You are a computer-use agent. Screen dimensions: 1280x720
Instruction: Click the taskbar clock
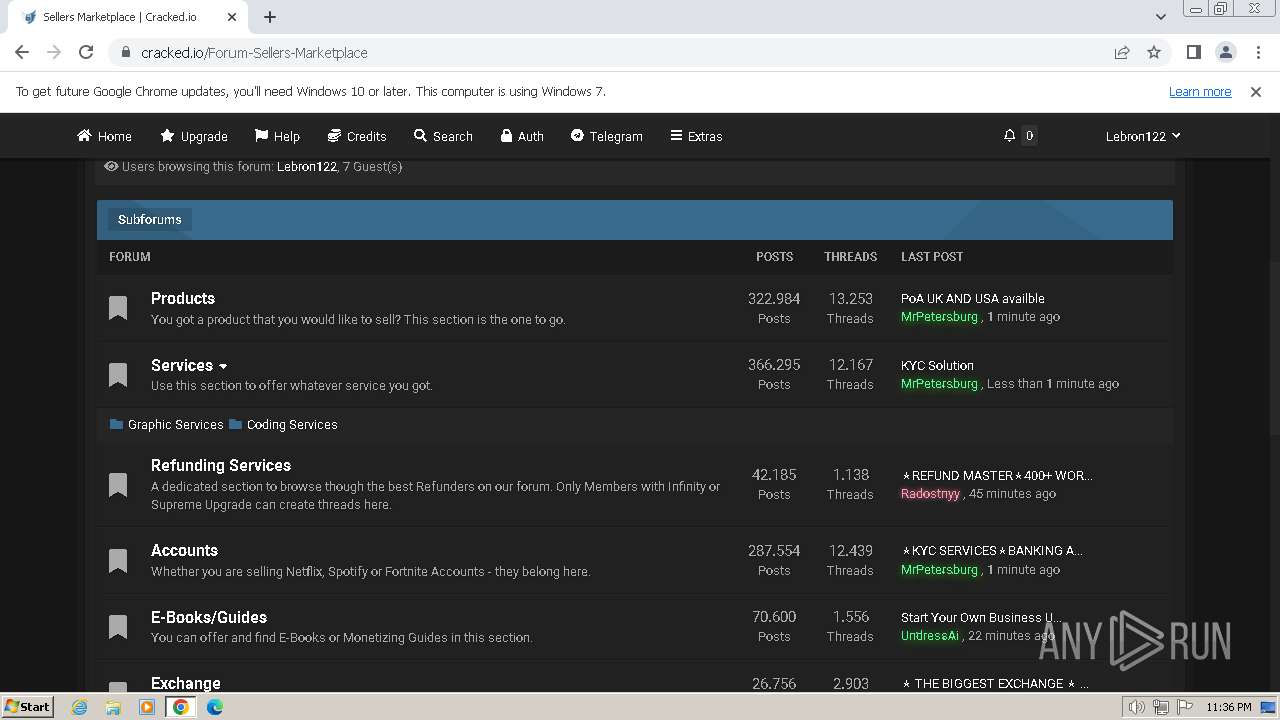point(1229,707)
